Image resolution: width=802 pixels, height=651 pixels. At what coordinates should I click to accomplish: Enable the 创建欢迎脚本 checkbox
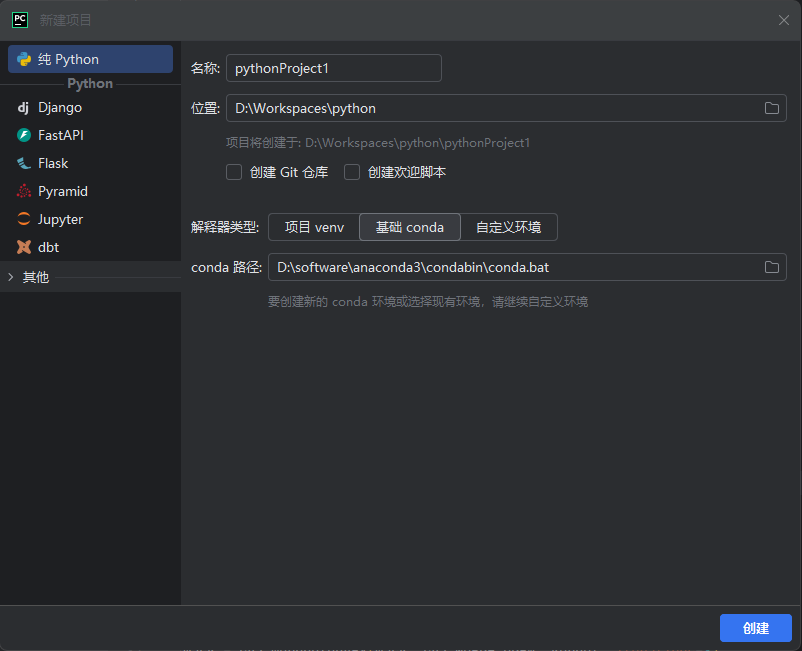[x=352, y=172]
